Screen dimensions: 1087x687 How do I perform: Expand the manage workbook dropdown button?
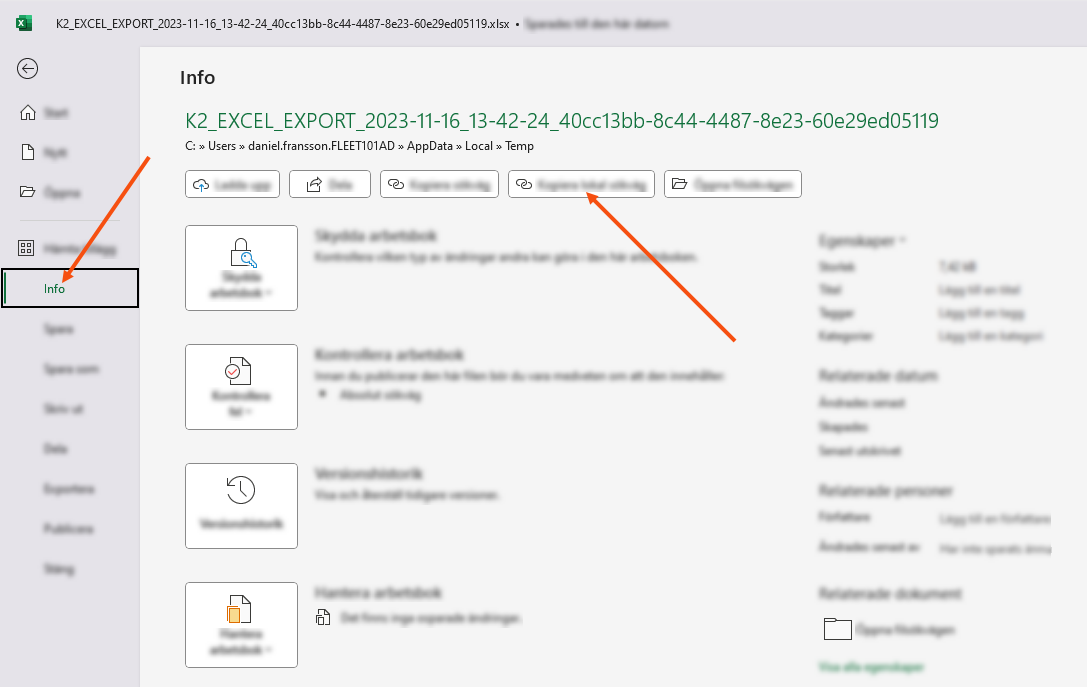(241, 625)
